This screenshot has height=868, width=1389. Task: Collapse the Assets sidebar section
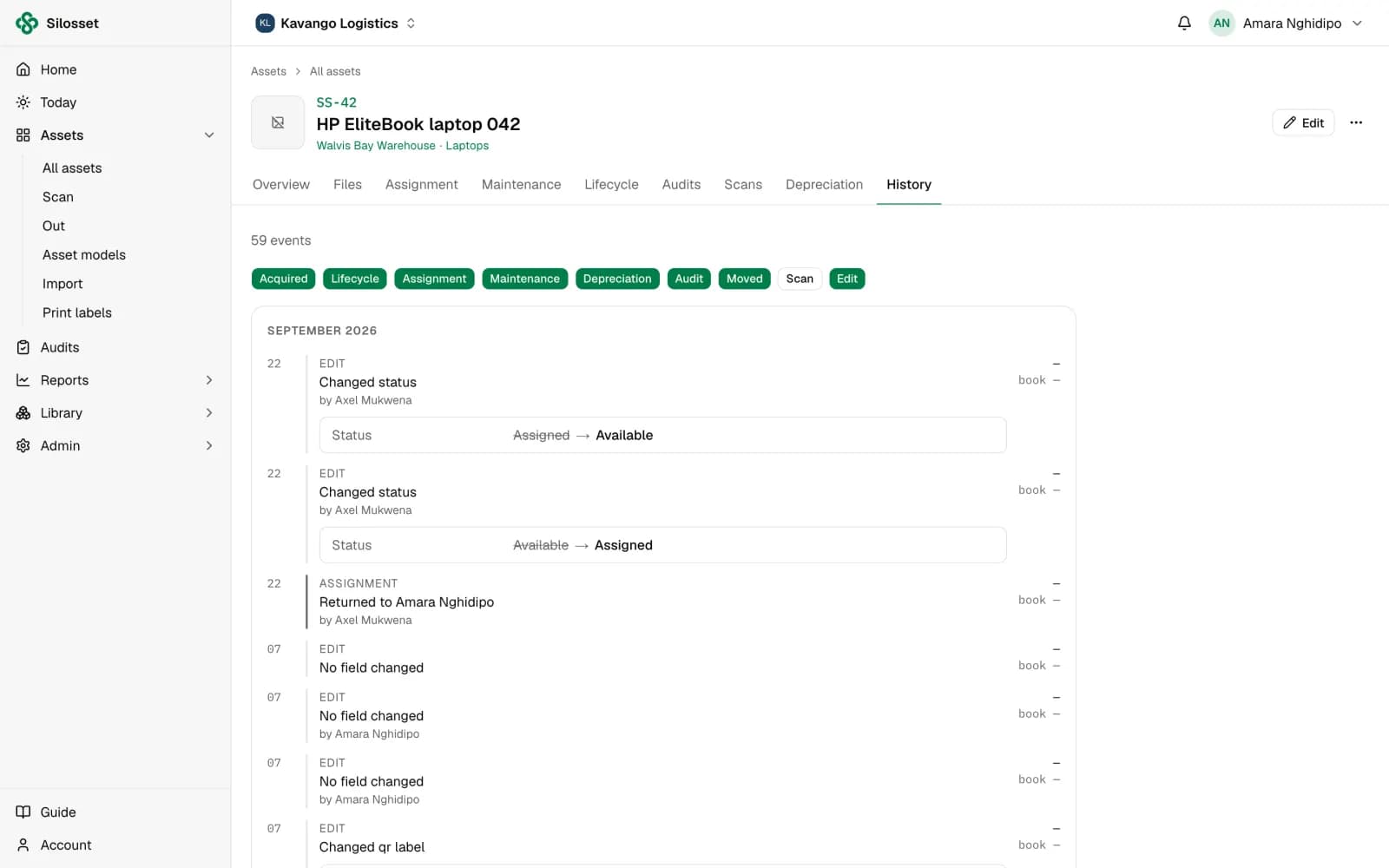(209, 135)
